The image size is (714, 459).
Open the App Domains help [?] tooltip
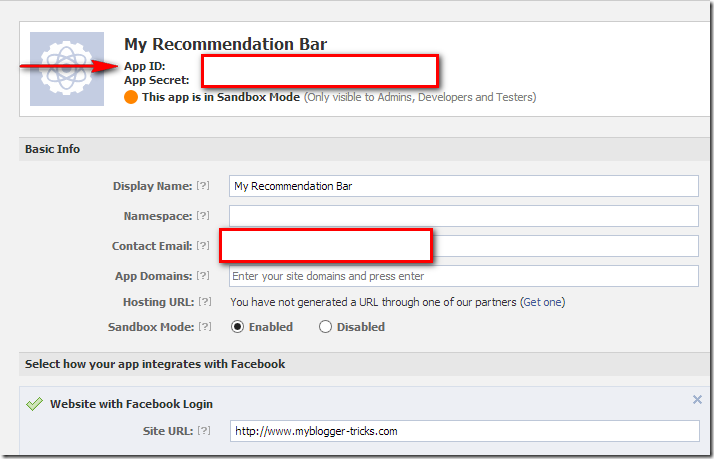click(x=203, y=276)
